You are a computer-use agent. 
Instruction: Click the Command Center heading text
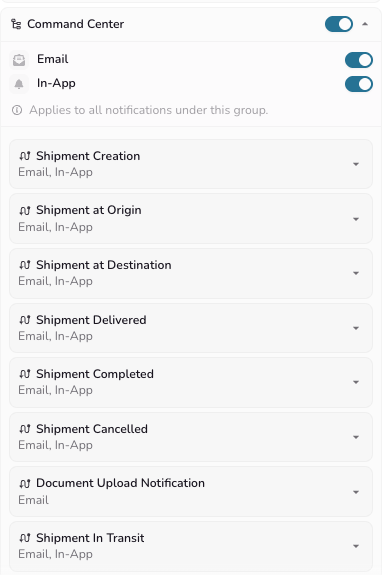[76, 24]
